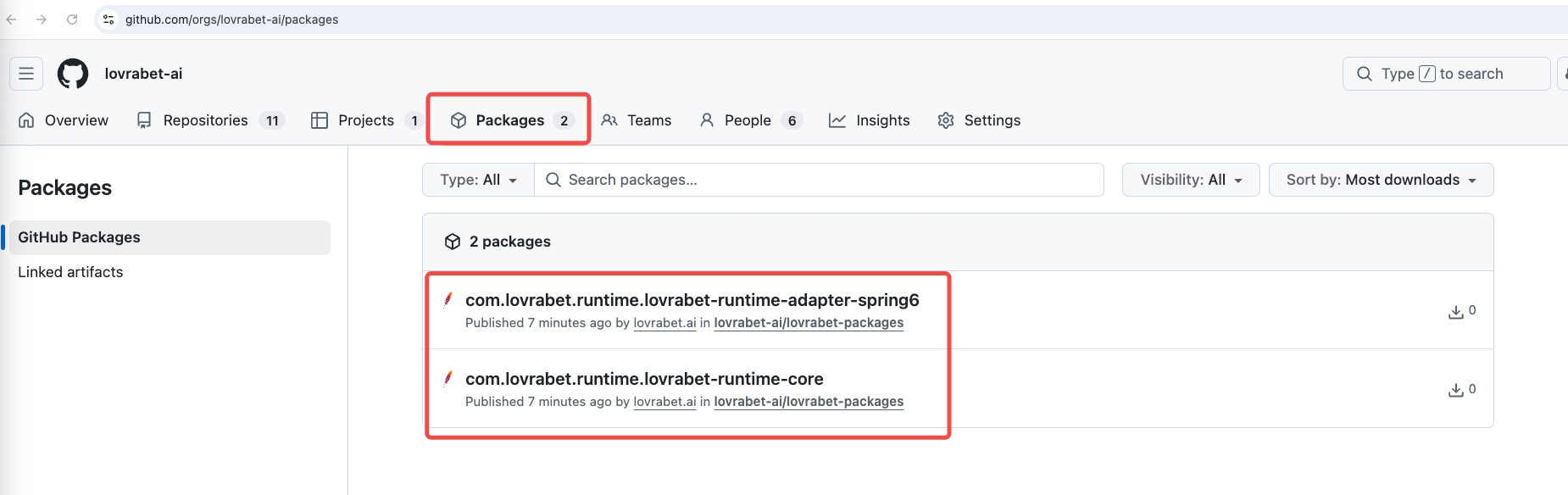Click the '2 packages' count text

tap(509, 242)
